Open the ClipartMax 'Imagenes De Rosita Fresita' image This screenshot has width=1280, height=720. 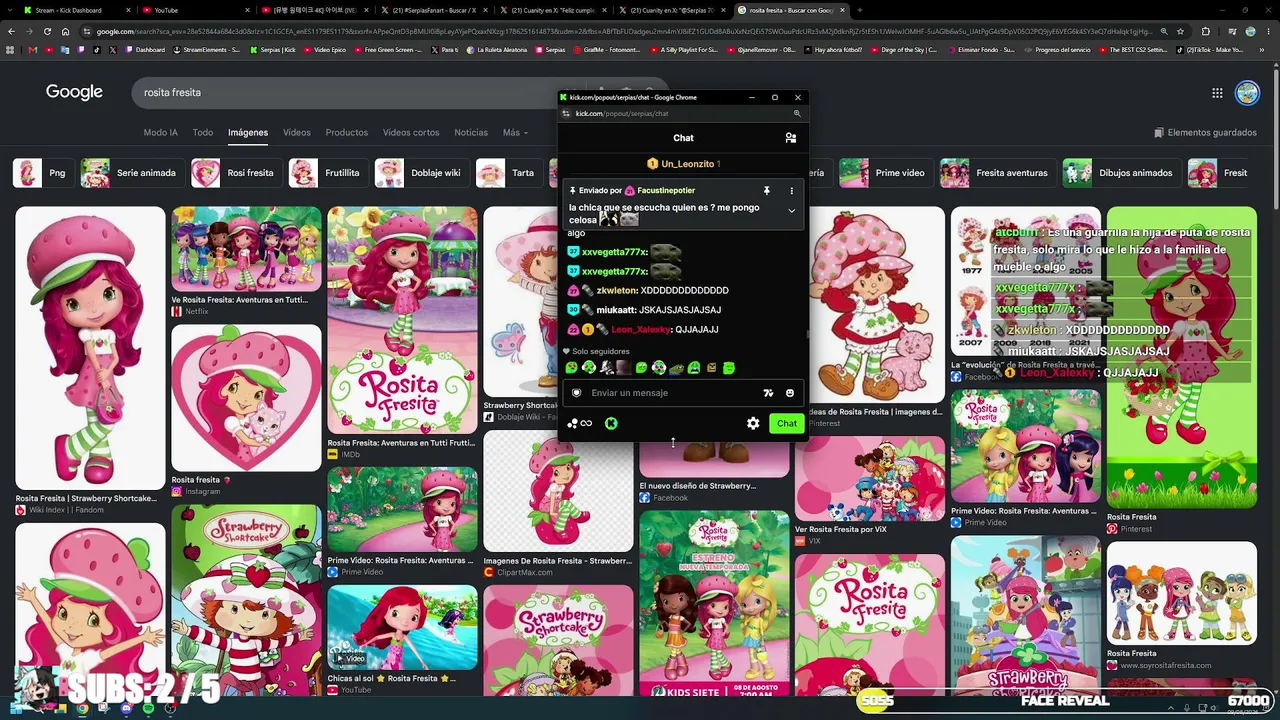558,492
